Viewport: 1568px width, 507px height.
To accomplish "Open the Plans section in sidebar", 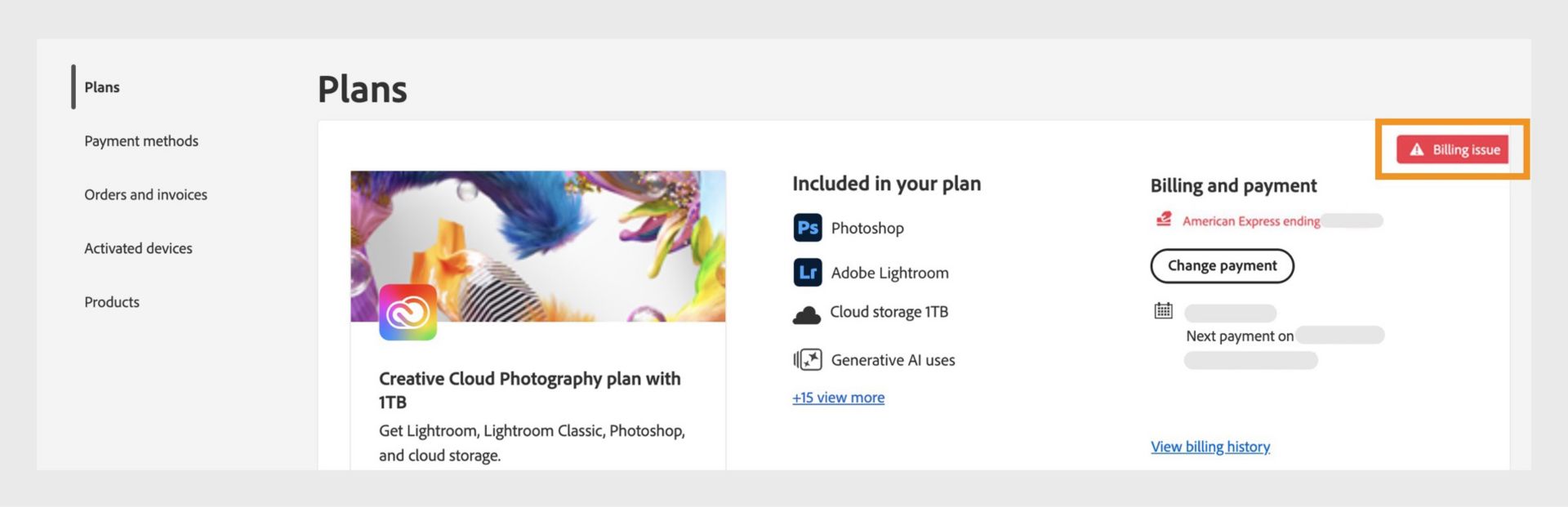I will pyautogui.click(x=102, y=87).
